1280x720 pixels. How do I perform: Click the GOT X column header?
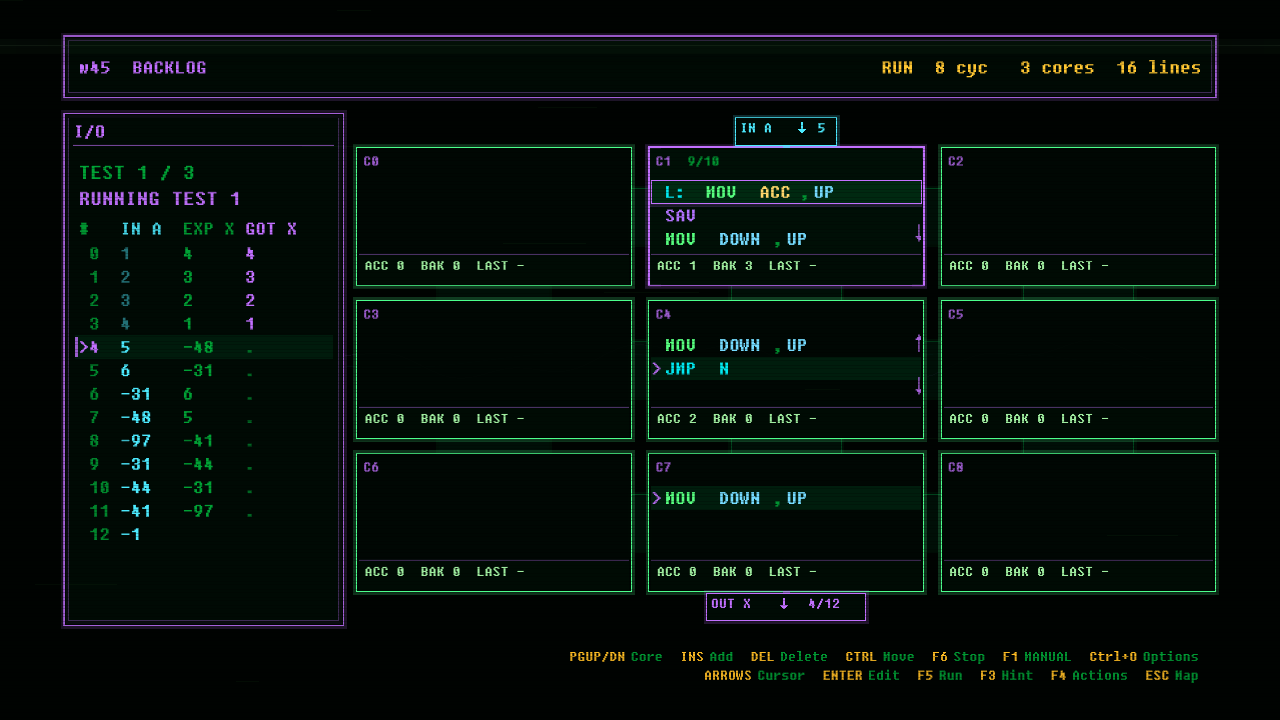(x=271, y=229)
